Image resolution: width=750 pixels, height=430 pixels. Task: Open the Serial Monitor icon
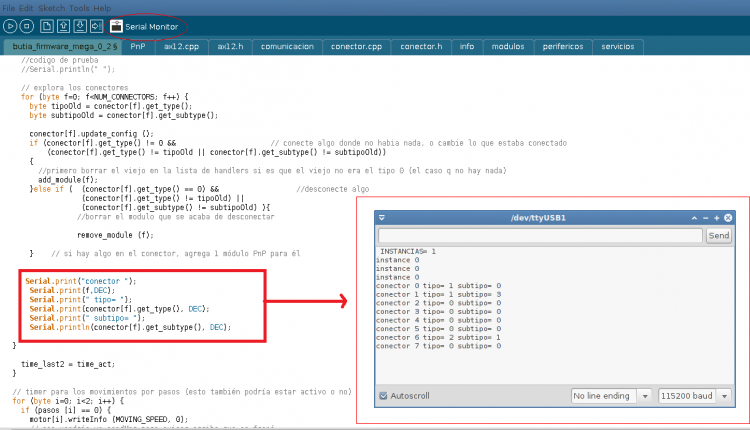117,25
